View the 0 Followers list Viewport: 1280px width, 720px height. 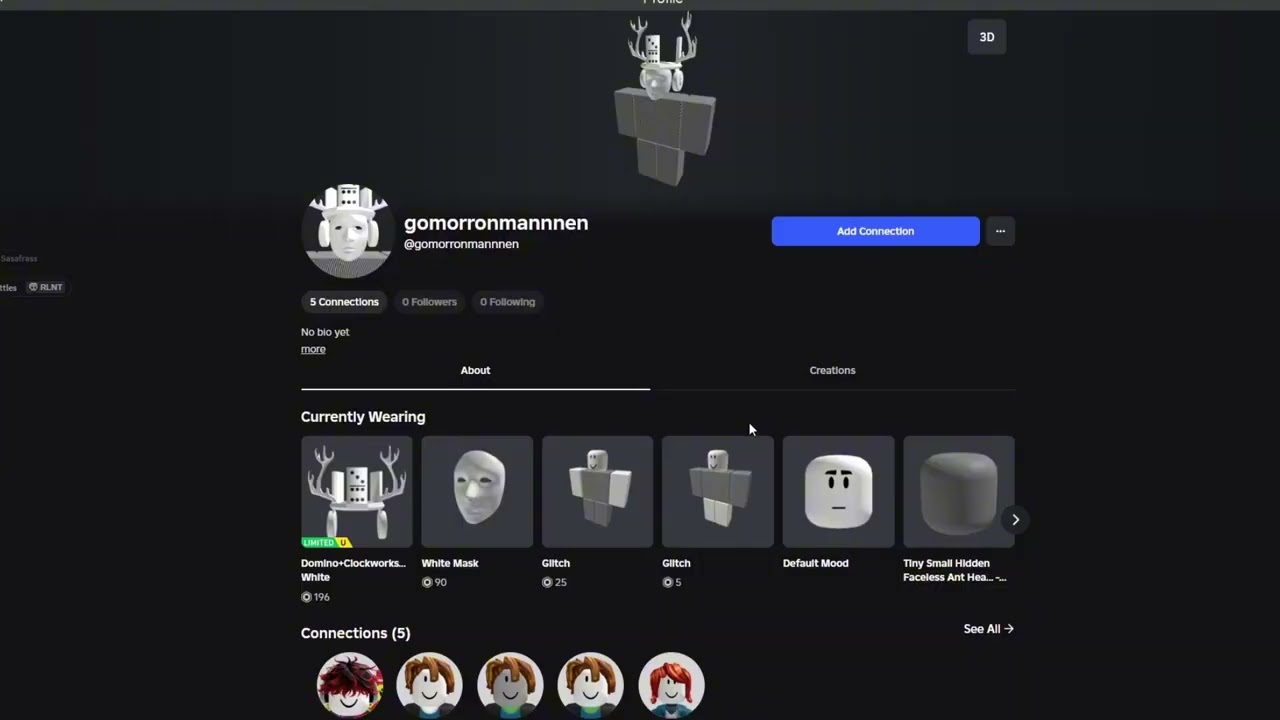point(429,302)
